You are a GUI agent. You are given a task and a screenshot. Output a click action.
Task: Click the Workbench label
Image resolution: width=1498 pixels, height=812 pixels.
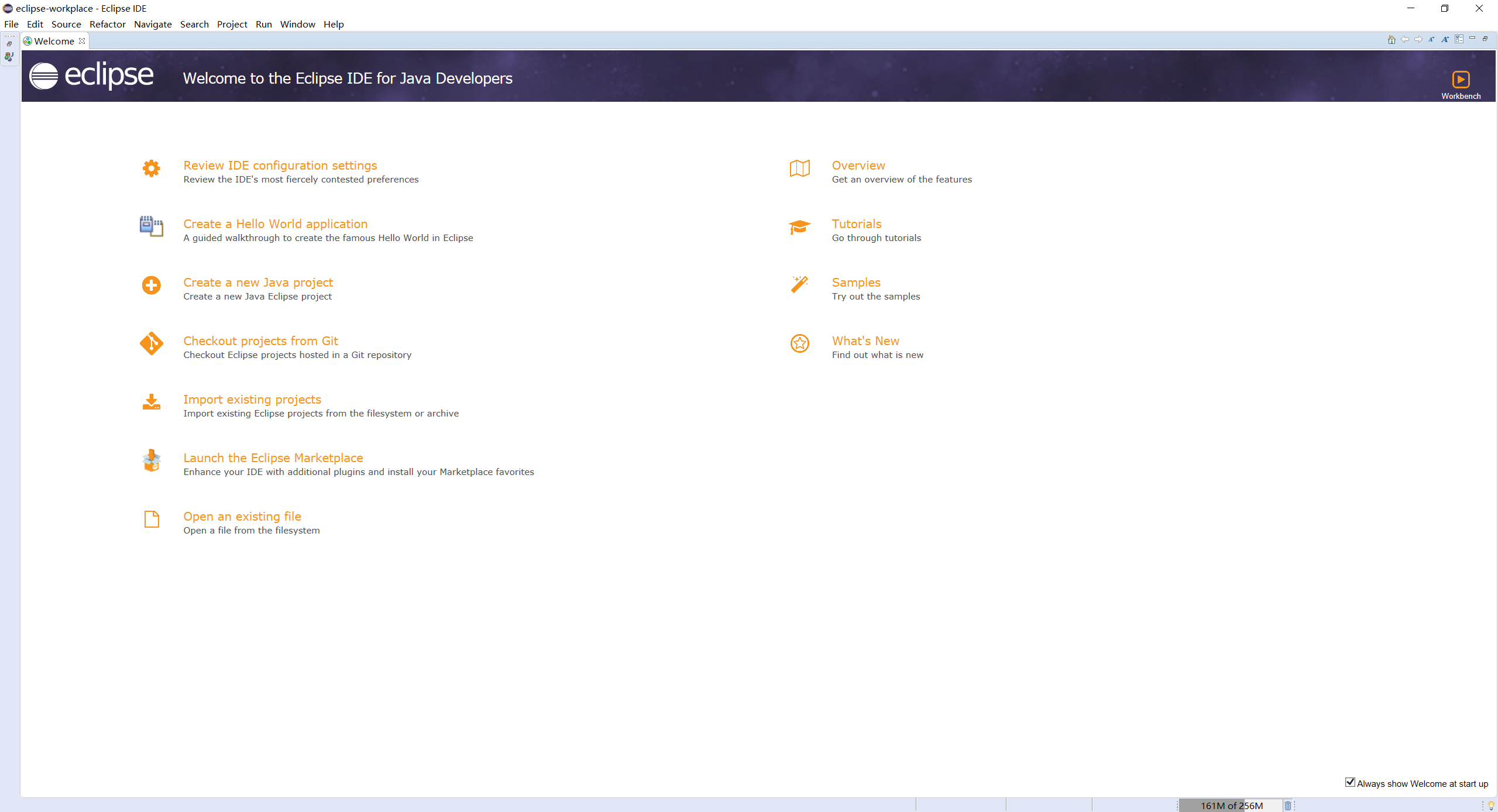[x=1461, y=96]
